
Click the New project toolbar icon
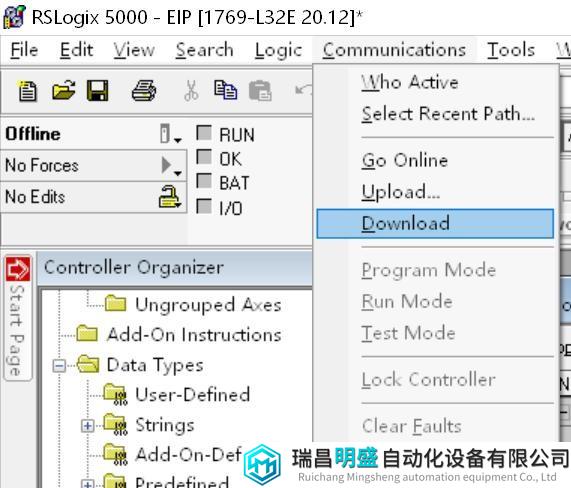(x=27, y=91)
